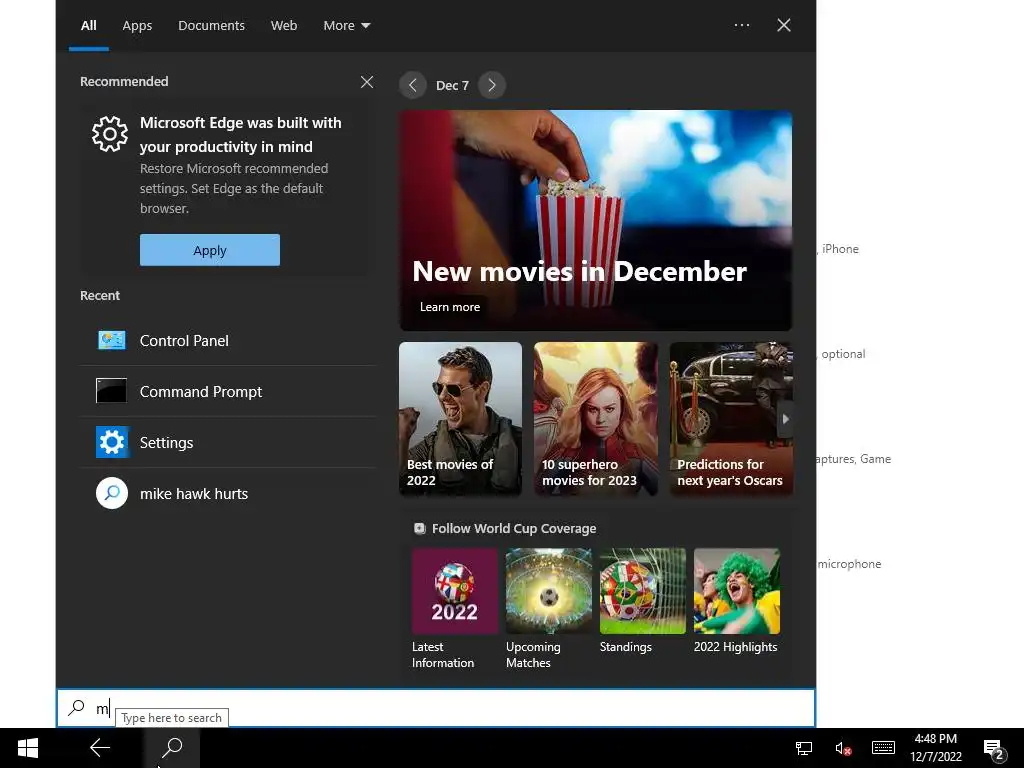Go to previous date before Dec 7
Screen dimensions: 1024x768
413,85
